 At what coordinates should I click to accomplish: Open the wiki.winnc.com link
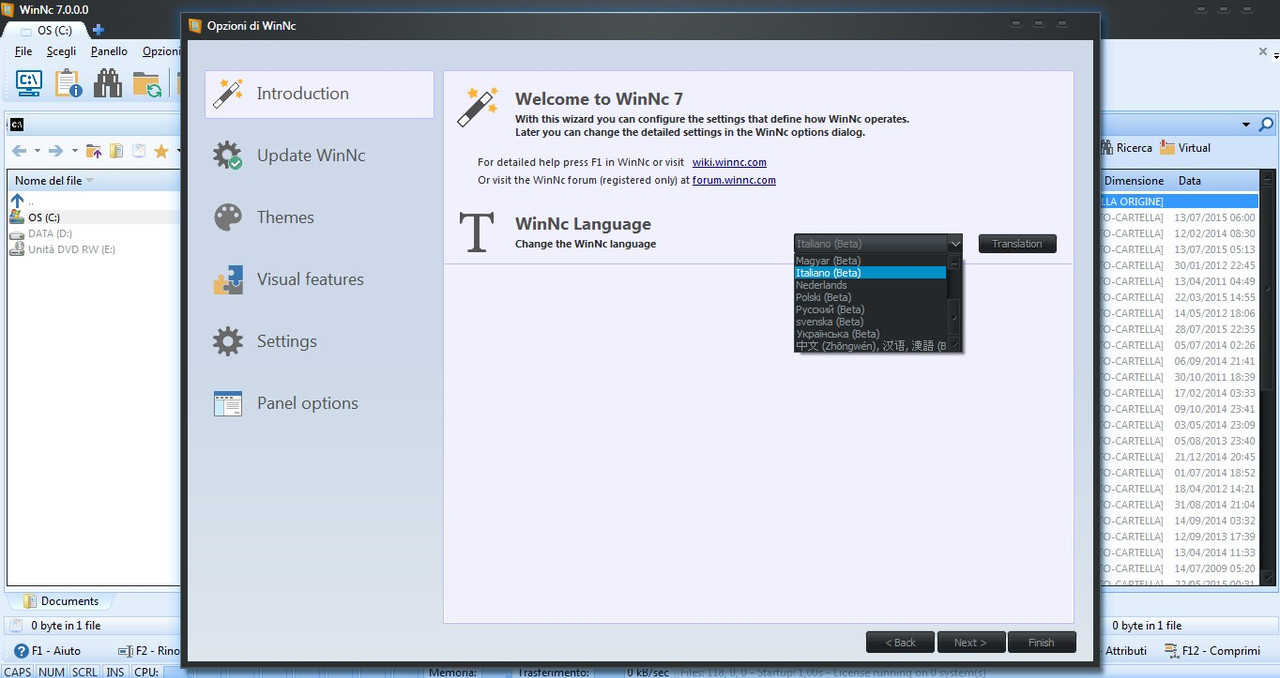(729, 162)
